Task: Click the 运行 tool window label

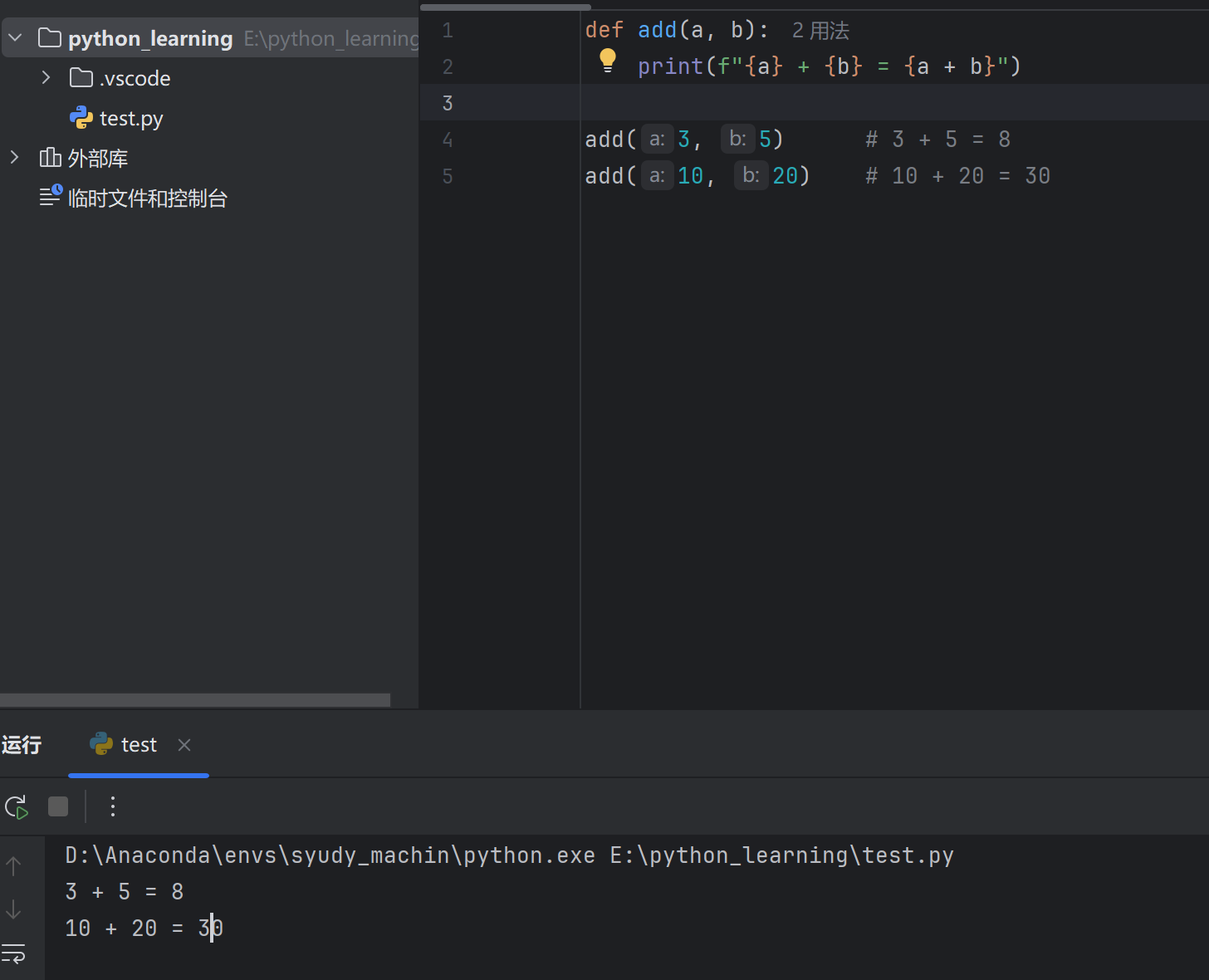Action: pyautogui.click(x=22, y=745)
